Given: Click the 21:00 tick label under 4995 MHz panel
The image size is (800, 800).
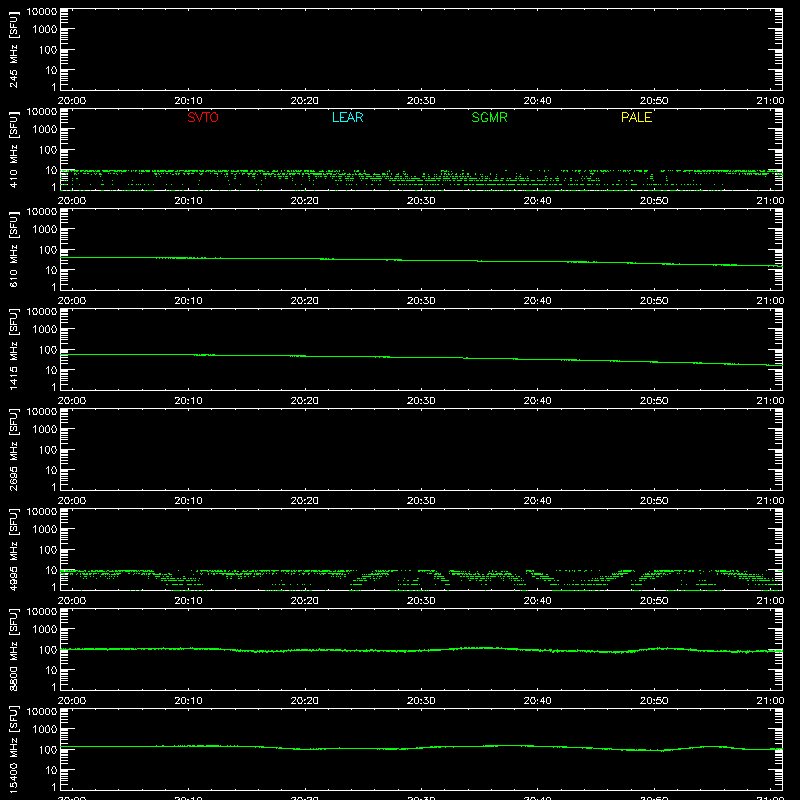Looking at the screenshot, I should pyautogui.click(x=770, y=601).
